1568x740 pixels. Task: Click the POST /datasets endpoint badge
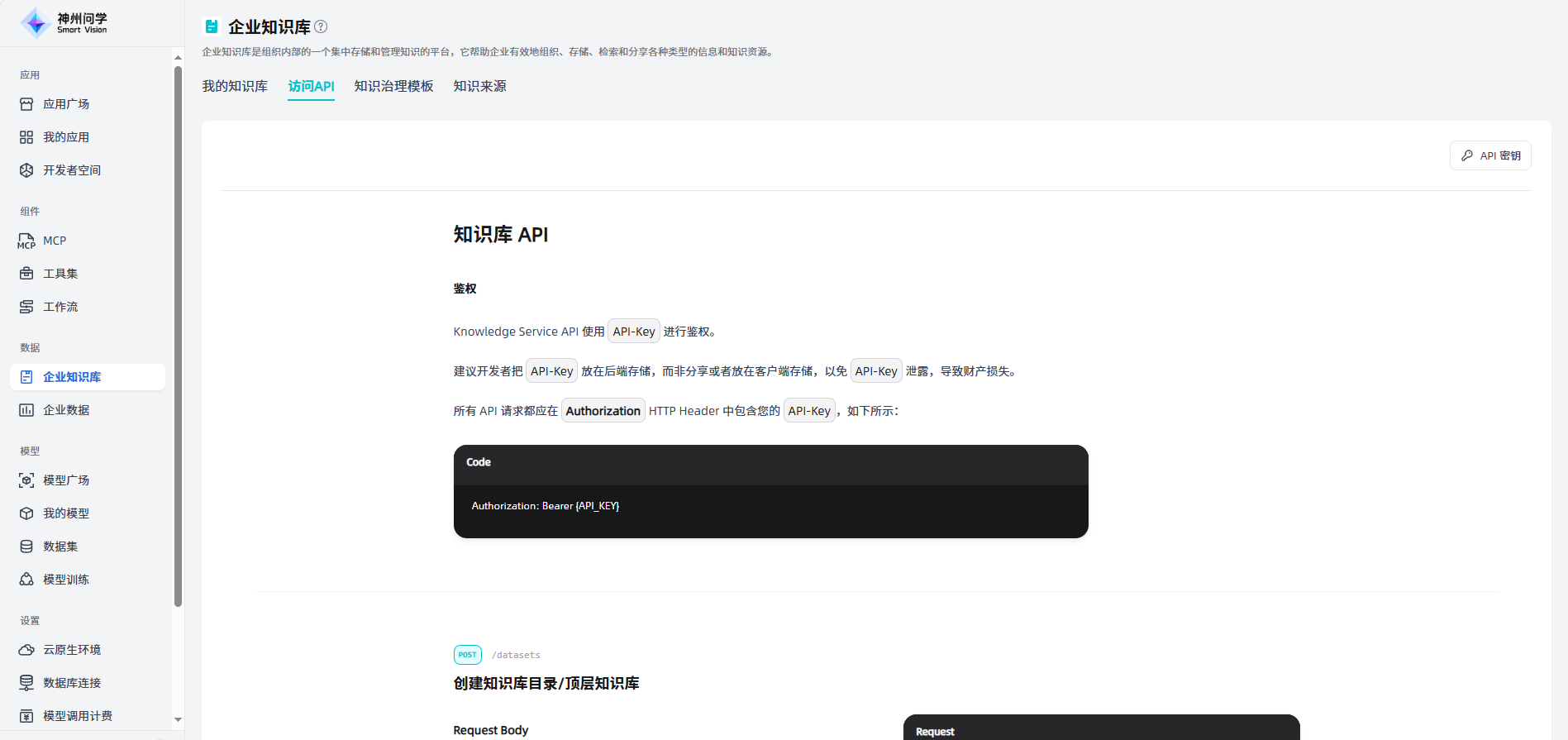tap(467, 655)
